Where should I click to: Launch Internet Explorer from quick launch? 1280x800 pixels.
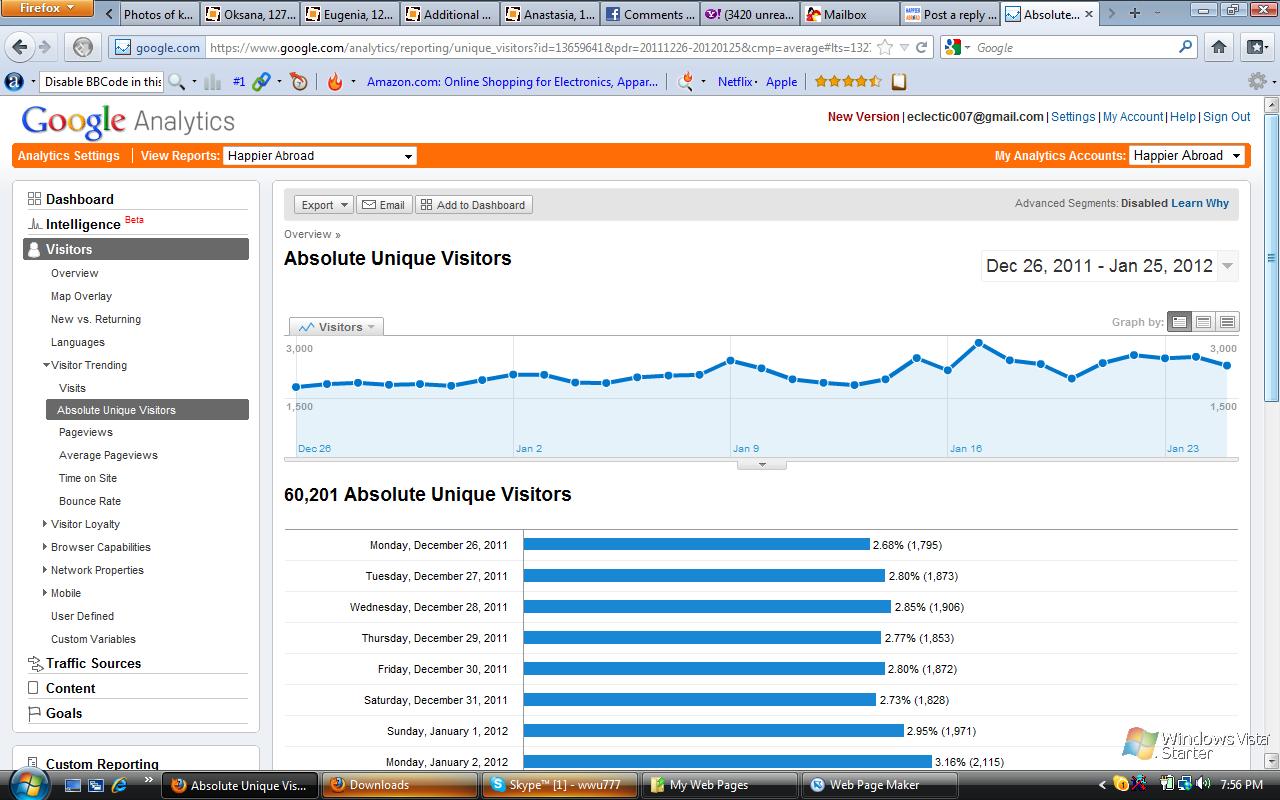coord(118,785)
